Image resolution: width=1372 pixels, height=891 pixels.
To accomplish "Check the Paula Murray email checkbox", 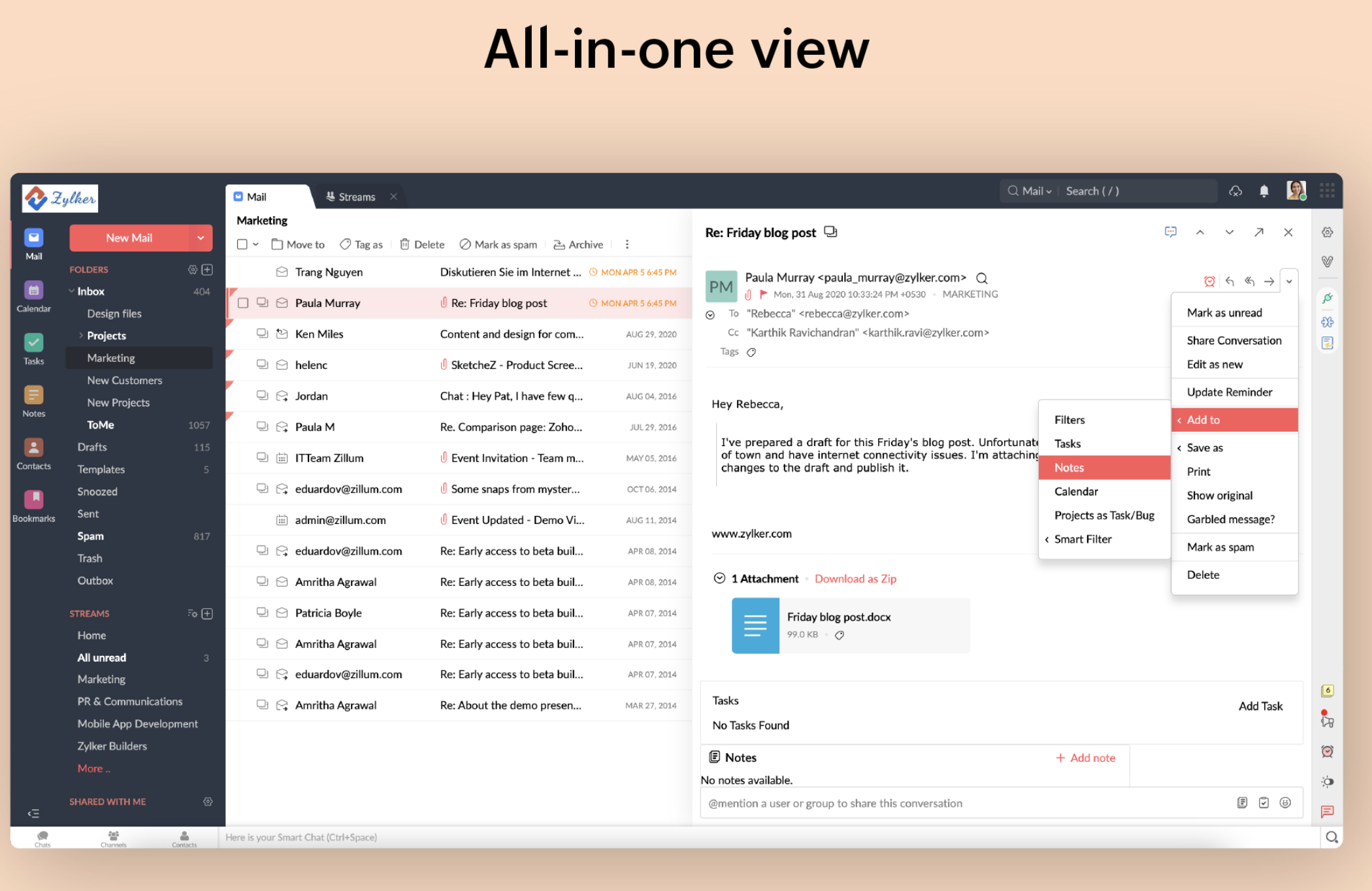I will (x=243, y=303).
